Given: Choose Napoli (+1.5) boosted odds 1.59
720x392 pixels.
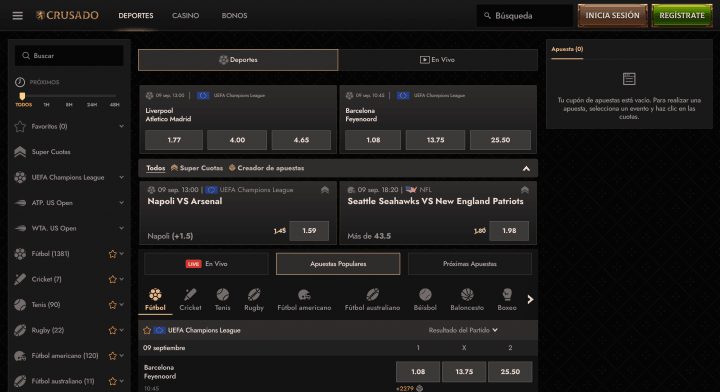Looking at the screenshot, I should click(309, 231).
